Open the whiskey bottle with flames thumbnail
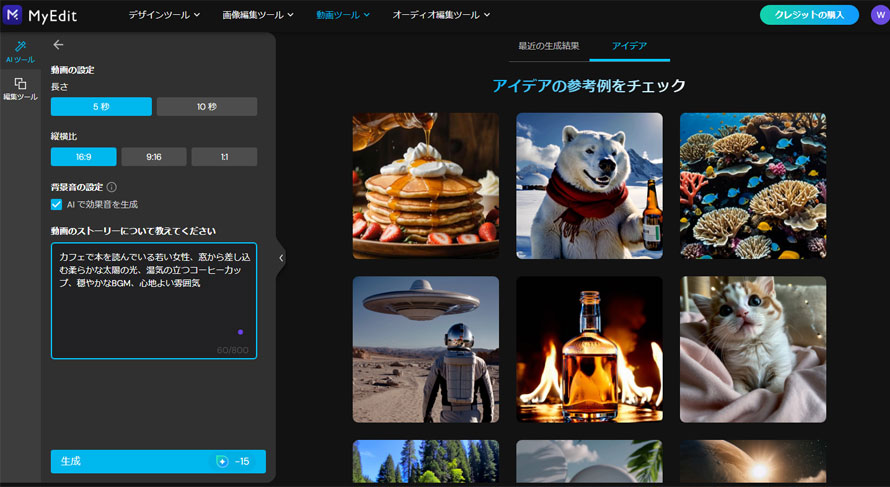 589,350
